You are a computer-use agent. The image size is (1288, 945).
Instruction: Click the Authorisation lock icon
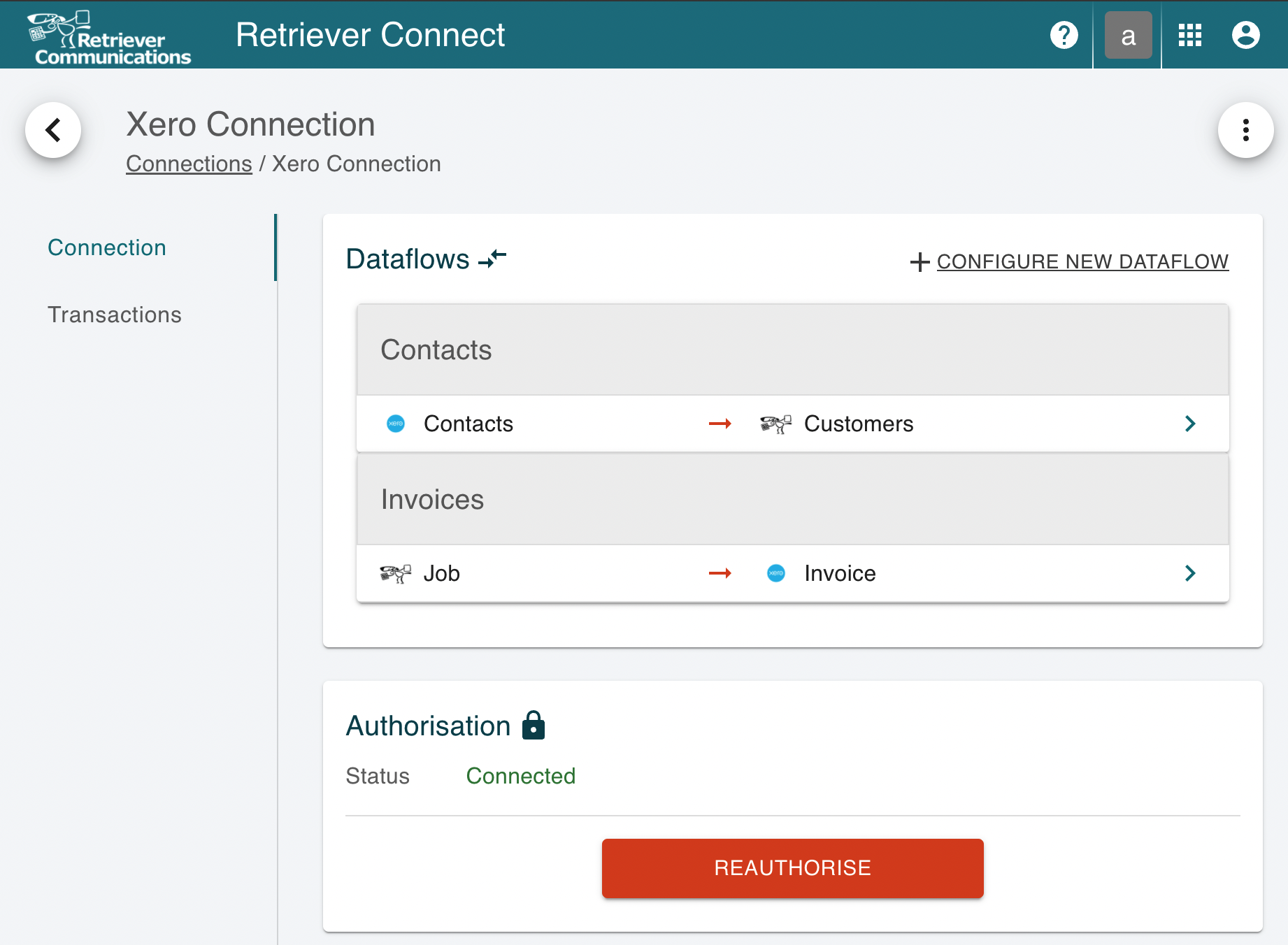click(x=534, y=725)
